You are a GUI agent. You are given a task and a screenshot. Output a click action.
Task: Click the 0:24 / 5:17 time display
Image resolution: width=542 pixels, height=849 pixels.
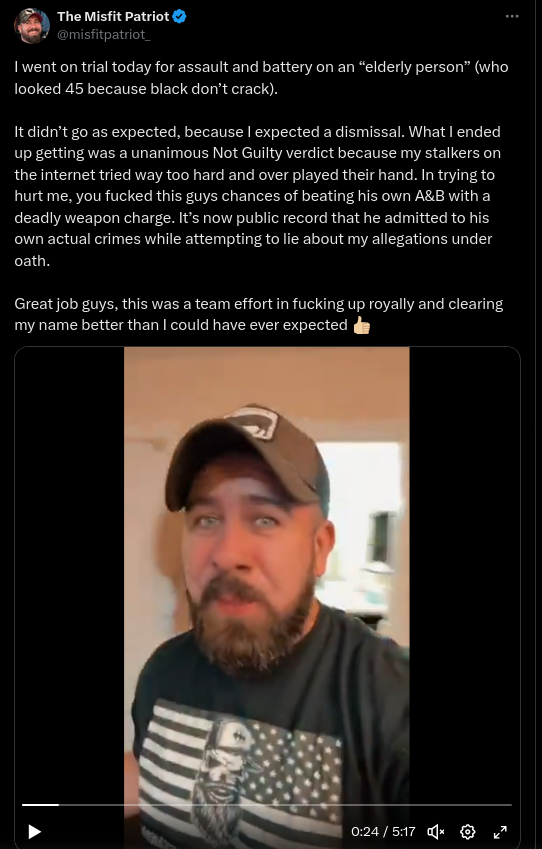[383, 831]
